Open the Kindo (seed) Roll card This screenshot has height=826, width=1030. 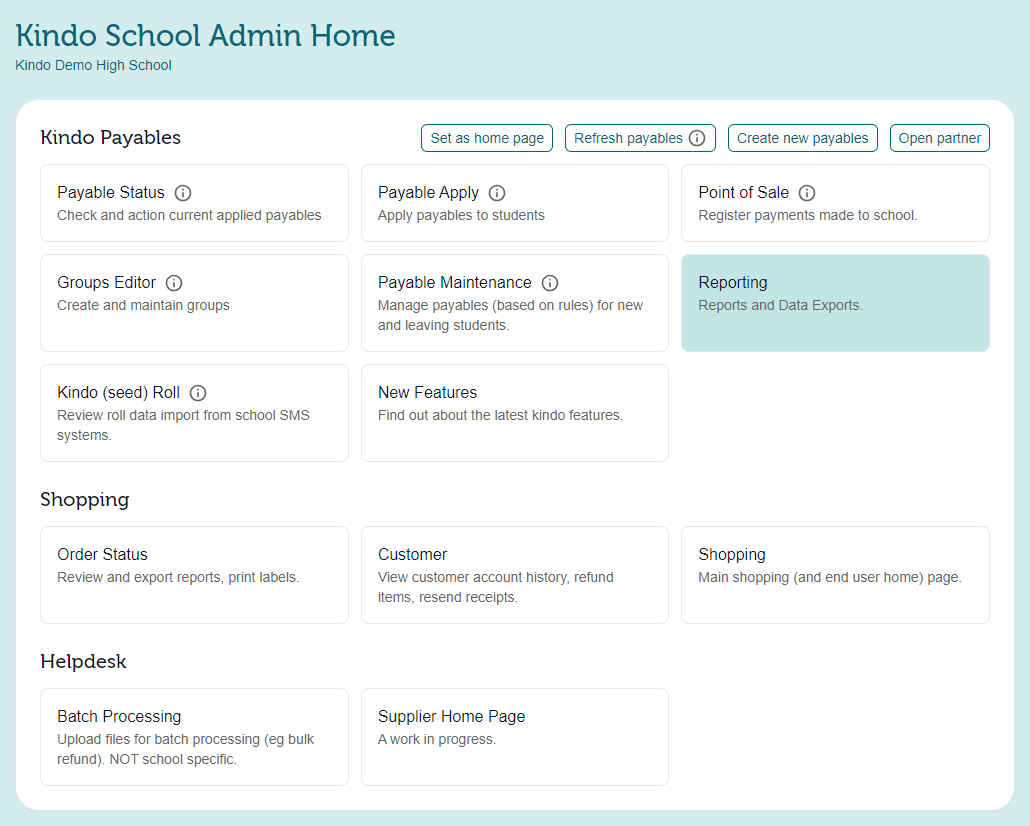(x=194, y=413)
